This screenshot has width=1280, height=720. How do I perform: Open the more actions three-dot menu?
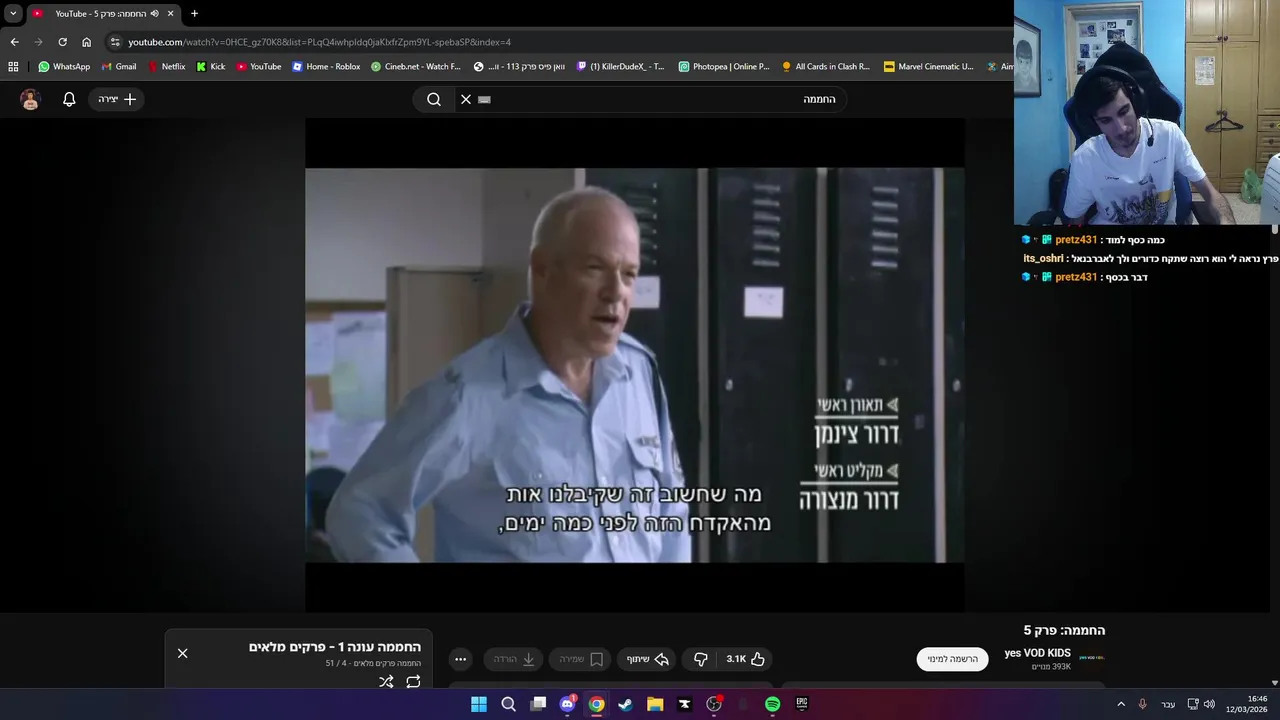tap(460, 659)
